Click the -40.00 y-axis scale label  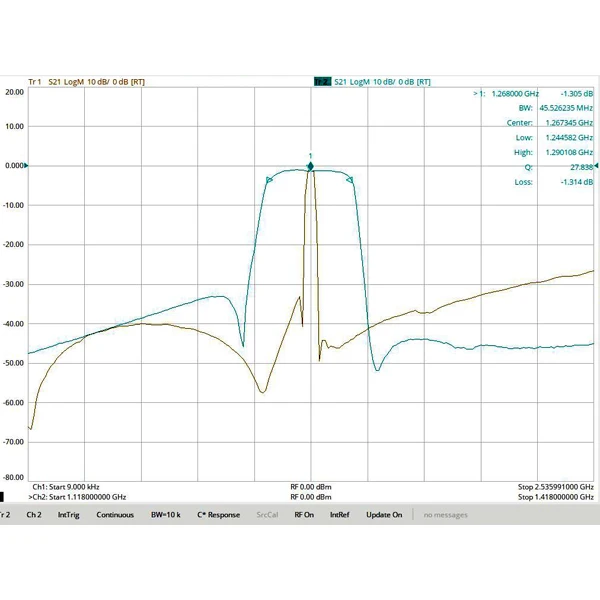(x=13, y=324)
